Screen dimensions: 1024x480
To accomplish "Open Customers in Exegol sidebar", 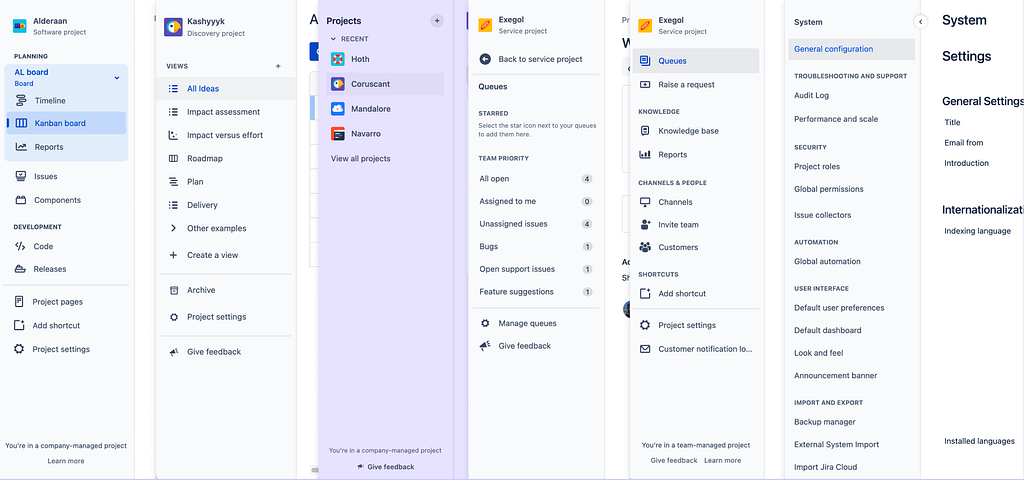I will [678, 247].
